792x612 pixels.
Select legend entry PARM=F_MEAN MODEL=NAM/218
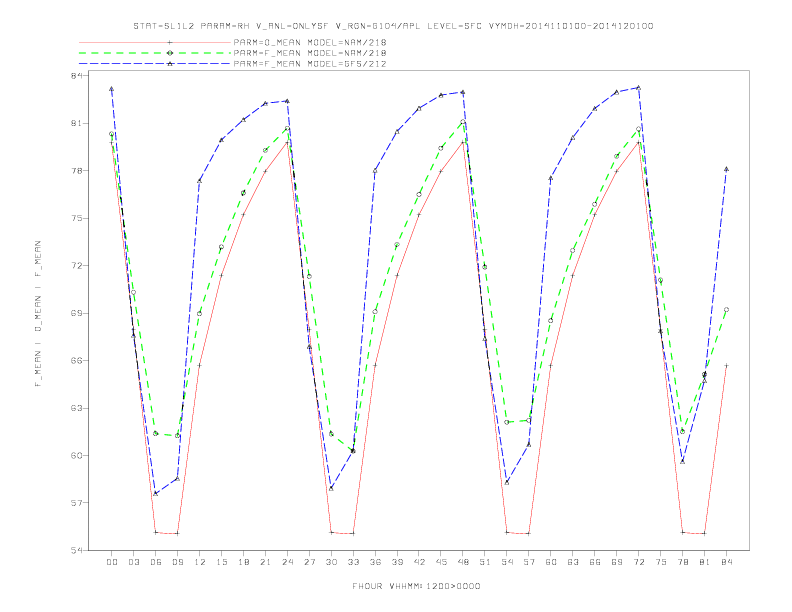[310, 53]
